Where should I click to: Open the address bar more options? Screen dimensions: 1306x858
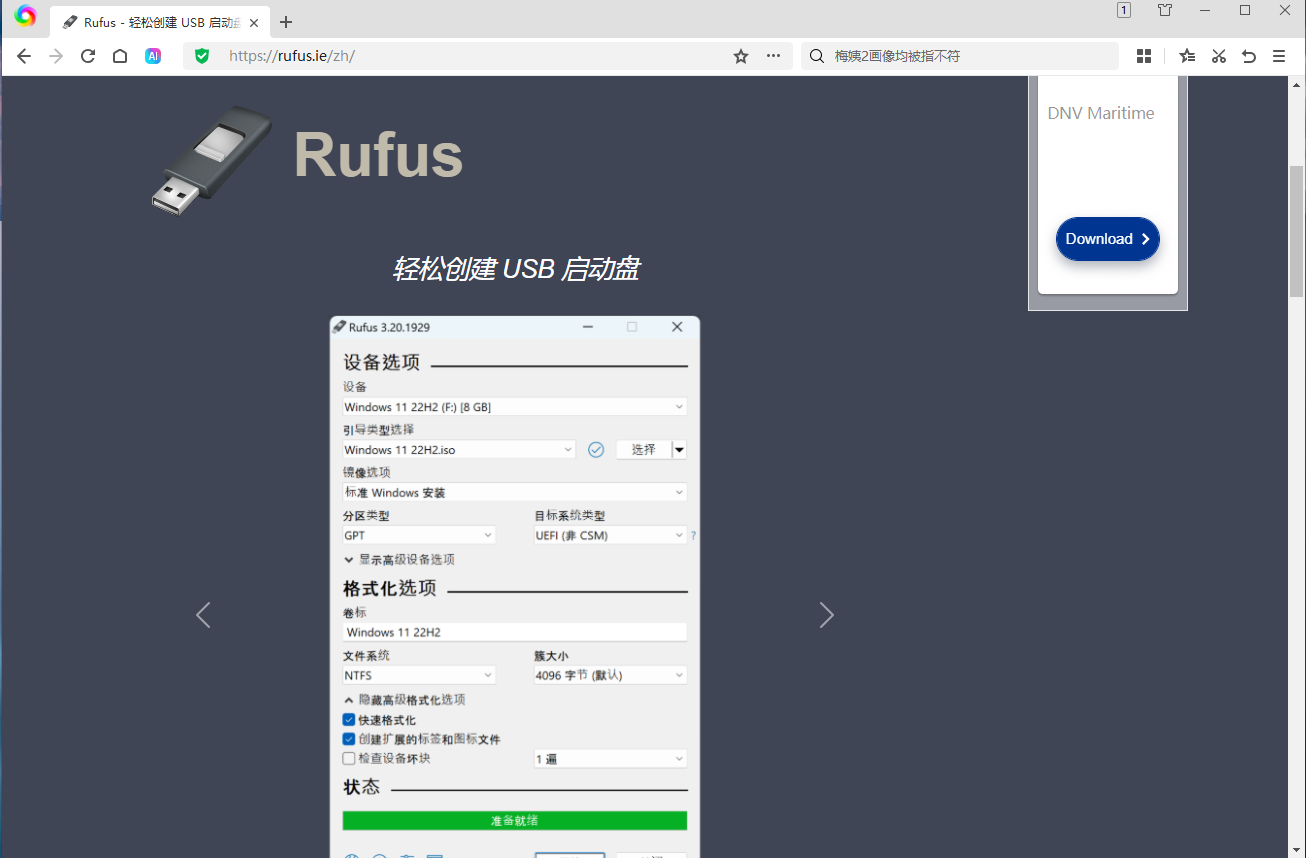point(773,56)
